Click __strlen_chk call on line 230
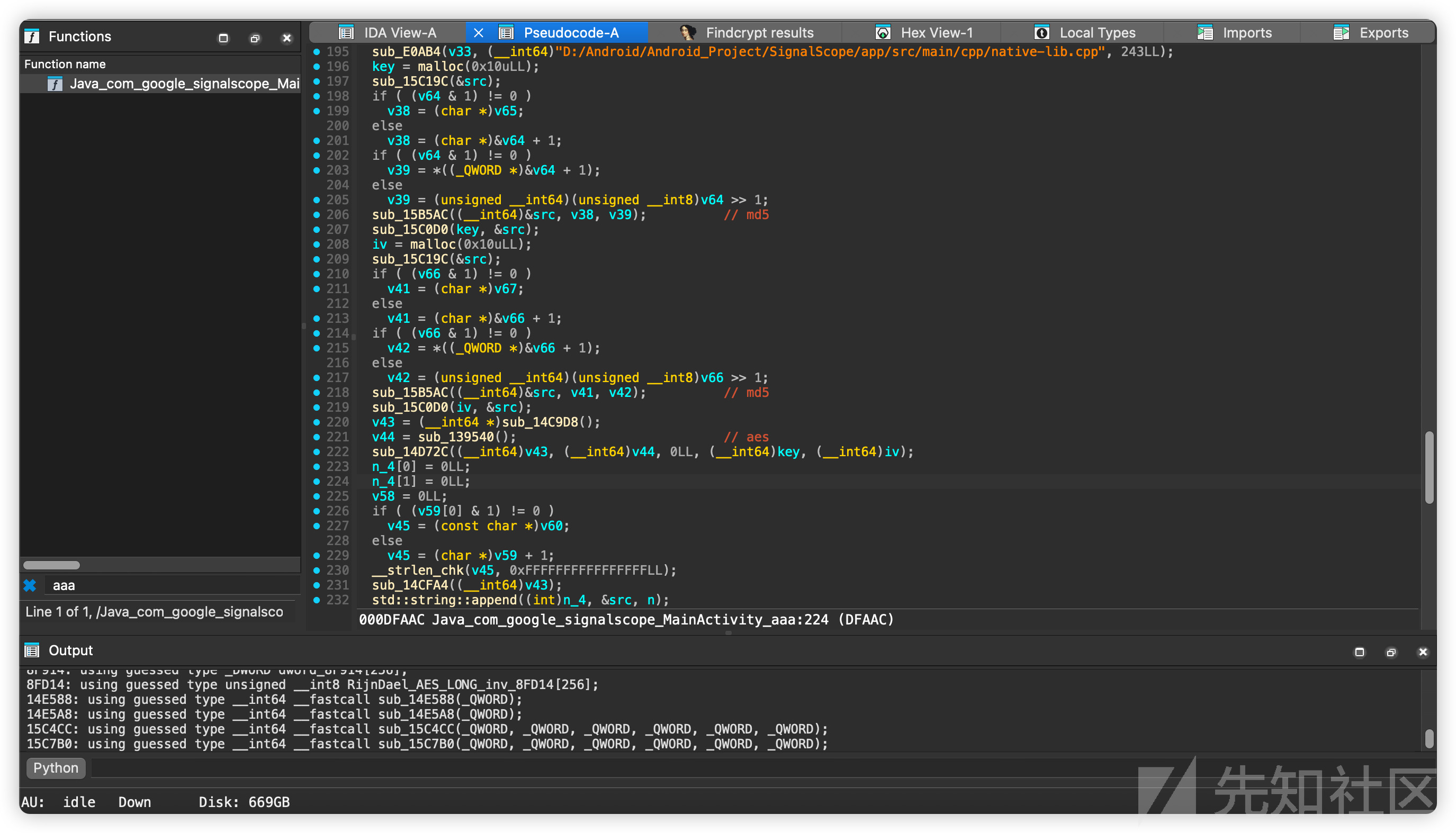This screenshot has width=1456, height=833. click(x=418, y=571)
